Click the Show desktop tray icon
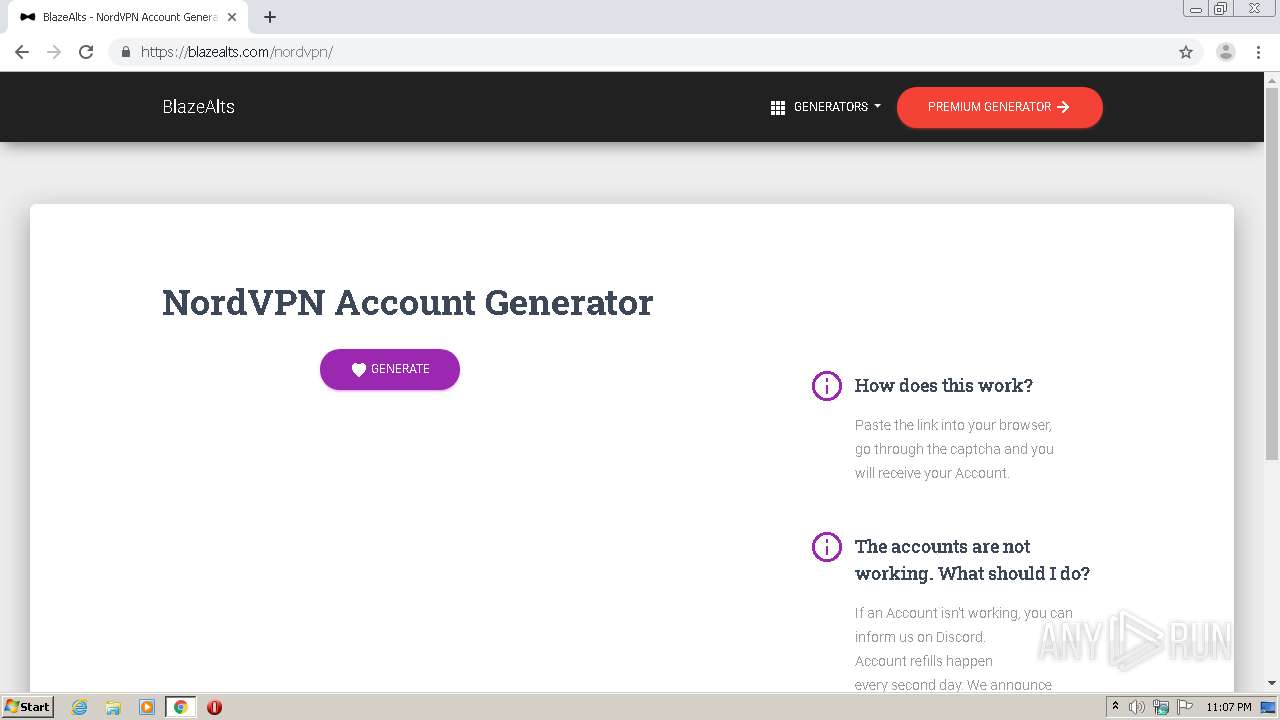Image resolution: width=1280 pixels, height=720 pixels. click(x=1269, y=707)
